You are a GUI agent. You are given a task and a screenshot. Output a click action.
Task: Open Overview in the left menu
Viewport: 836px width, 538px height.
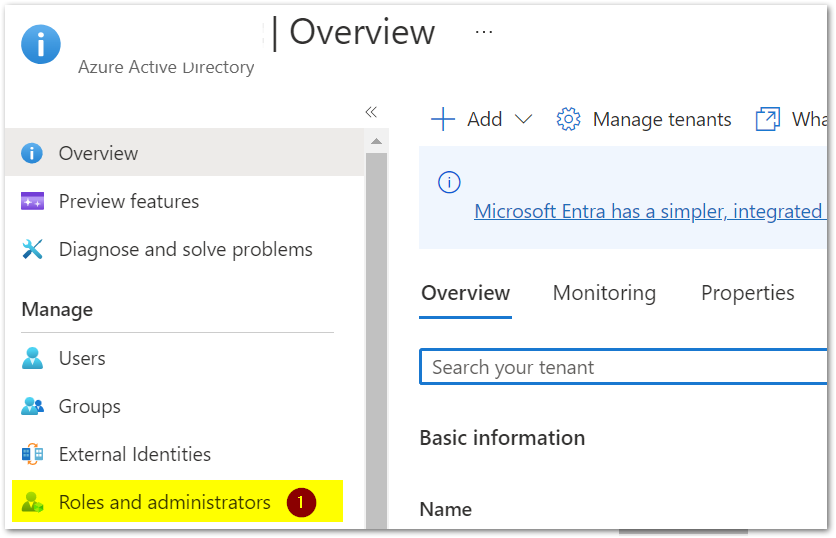(184, 153)
